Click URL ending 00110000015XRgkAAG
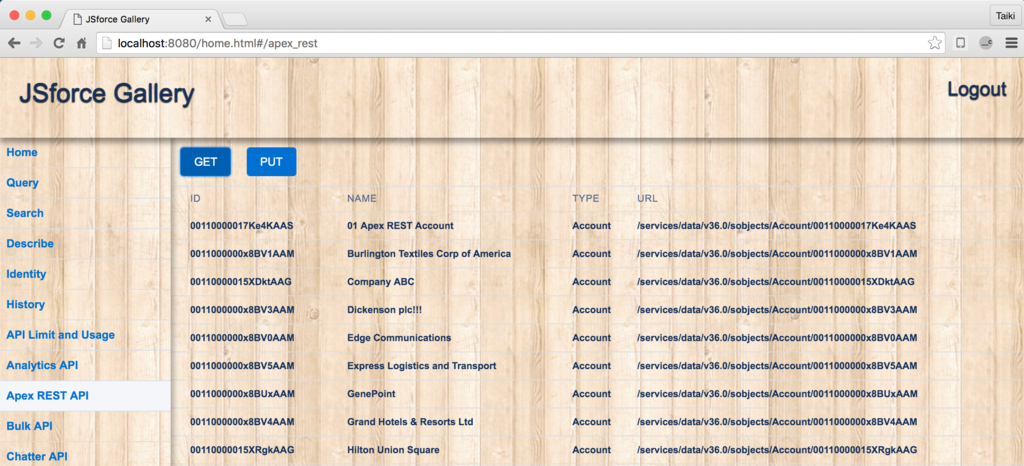 click(777, 450)
